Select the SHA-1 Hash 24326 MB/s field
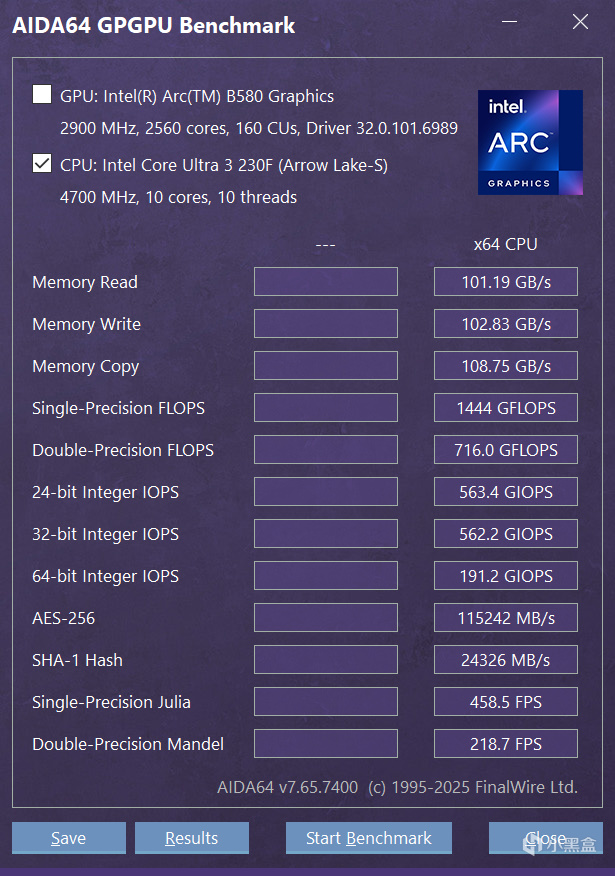The image size is (615, 876). [x=505, y=660]
